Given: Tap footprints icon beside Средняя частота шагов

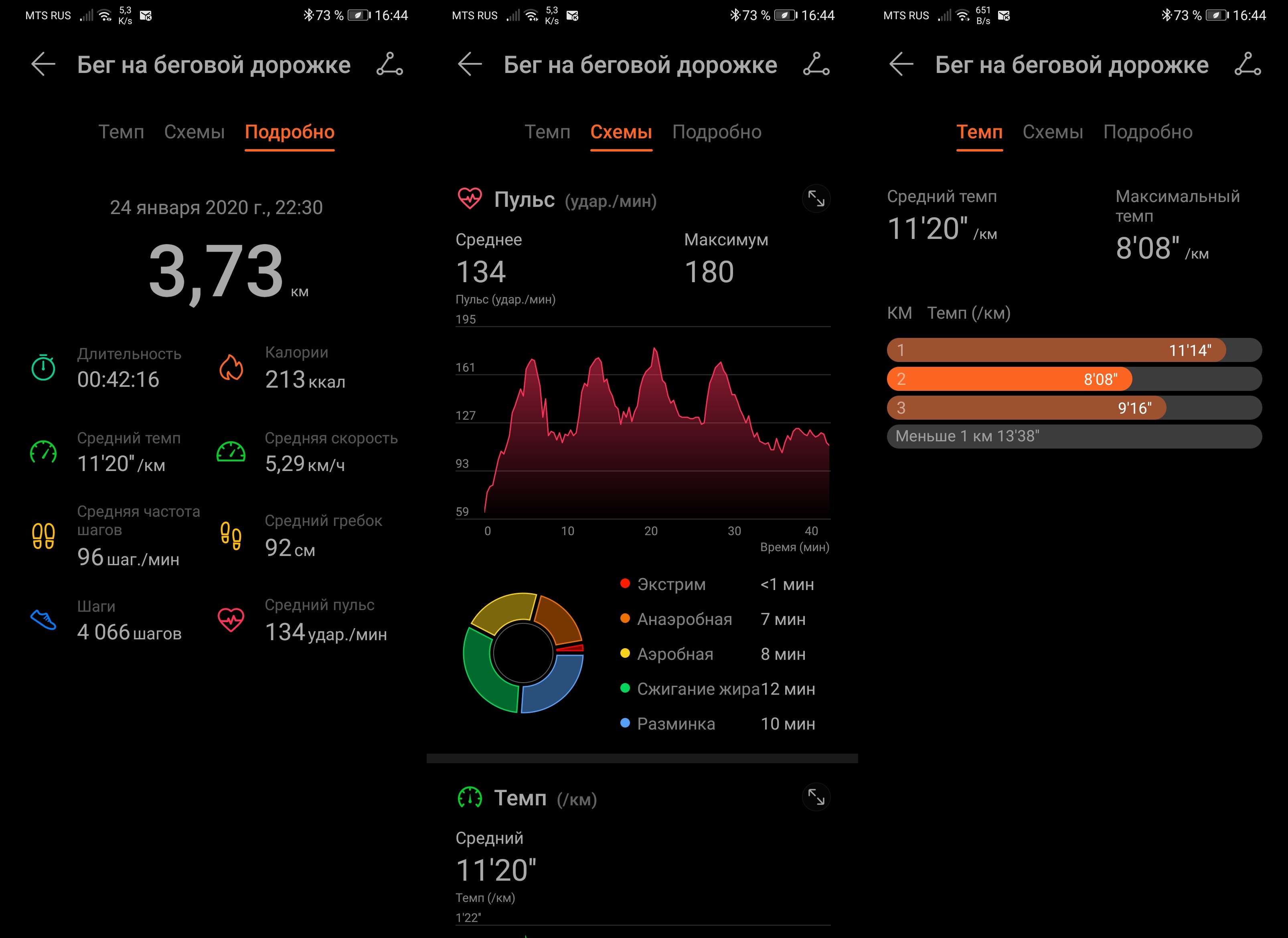Looking at the screenshot, I should click(x=43, y=536).
